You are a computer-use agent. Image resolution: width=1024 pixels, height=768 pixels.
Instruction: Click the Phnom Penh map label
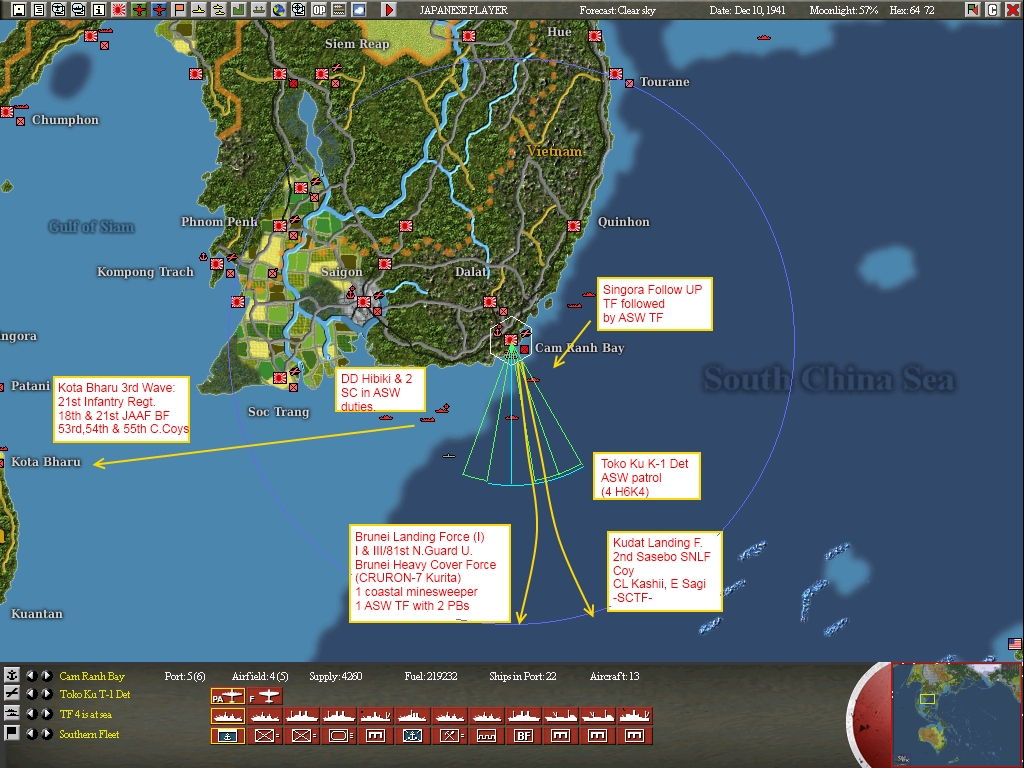pyautogui.click(x=219, y=221)
